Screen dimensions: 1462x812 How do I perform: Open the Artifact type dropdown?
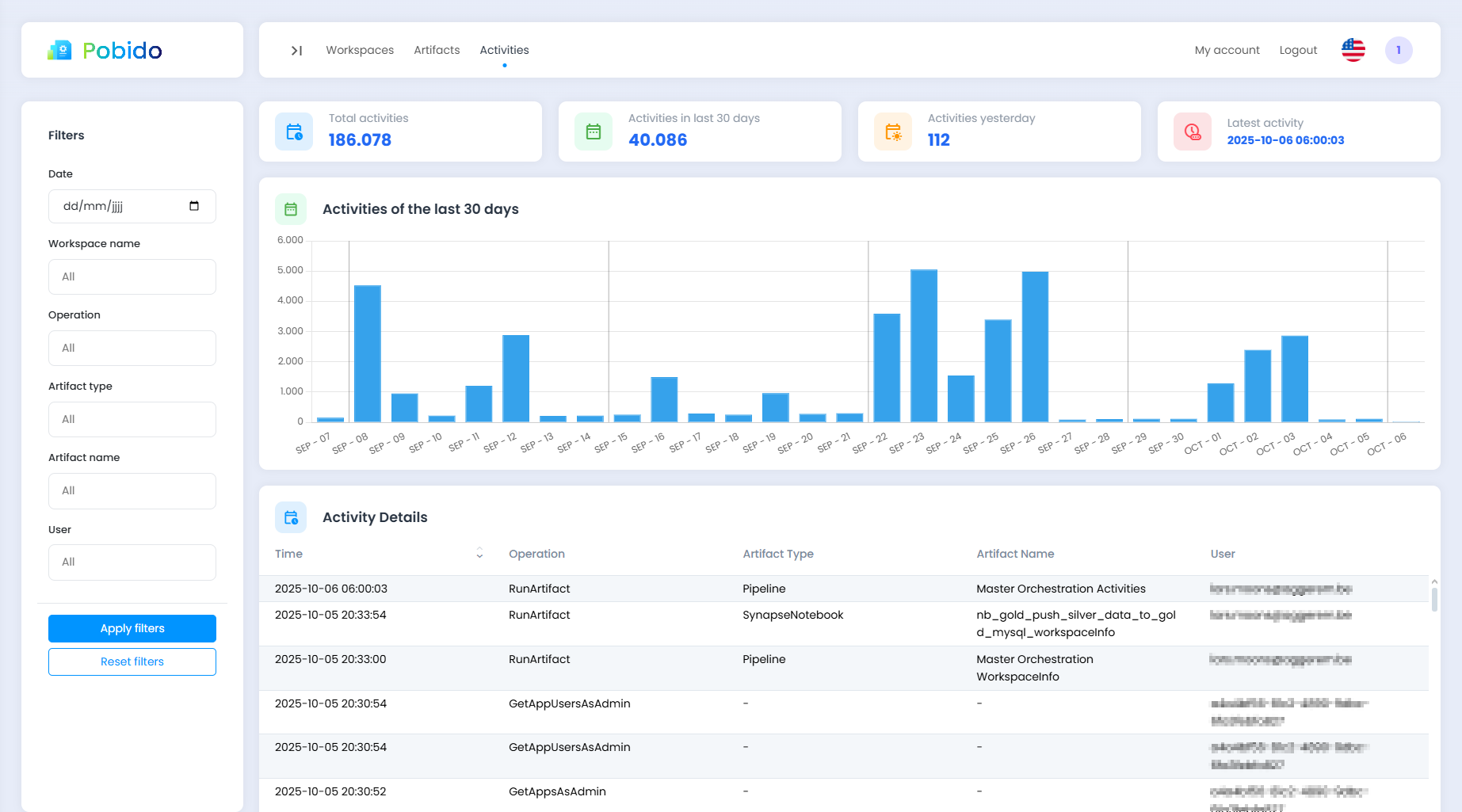click(x=132, y=420)
